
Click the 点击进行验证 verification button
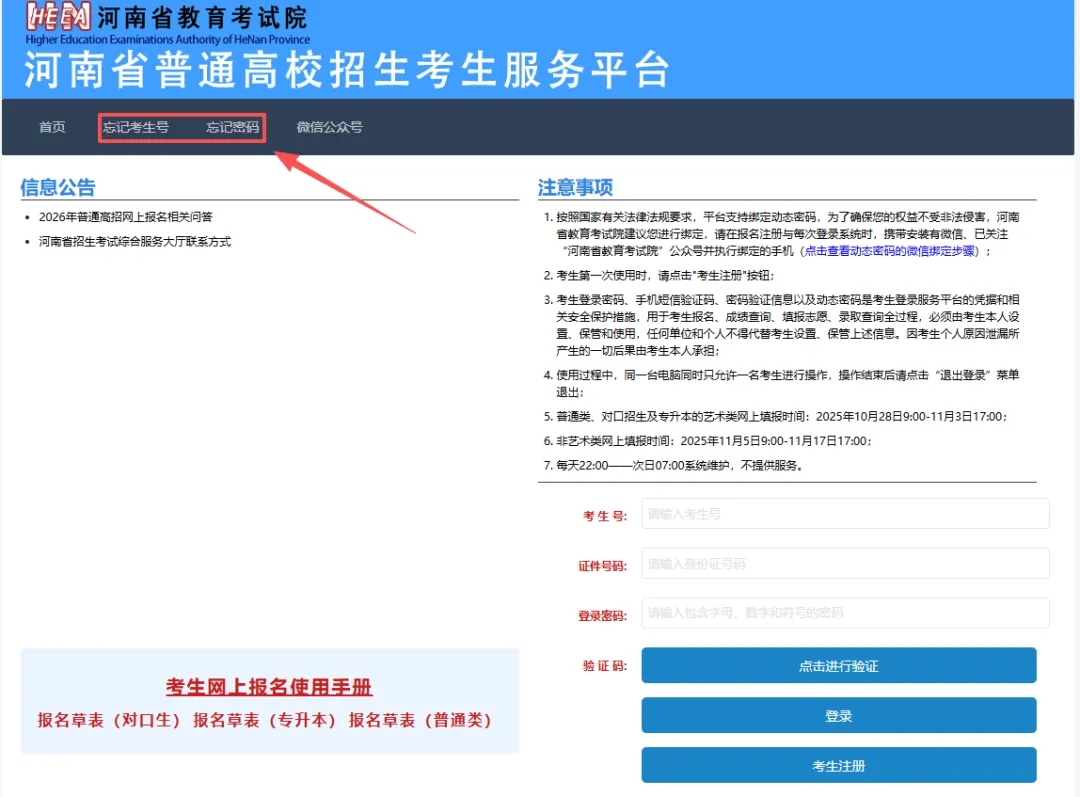[x=838, y=665]
